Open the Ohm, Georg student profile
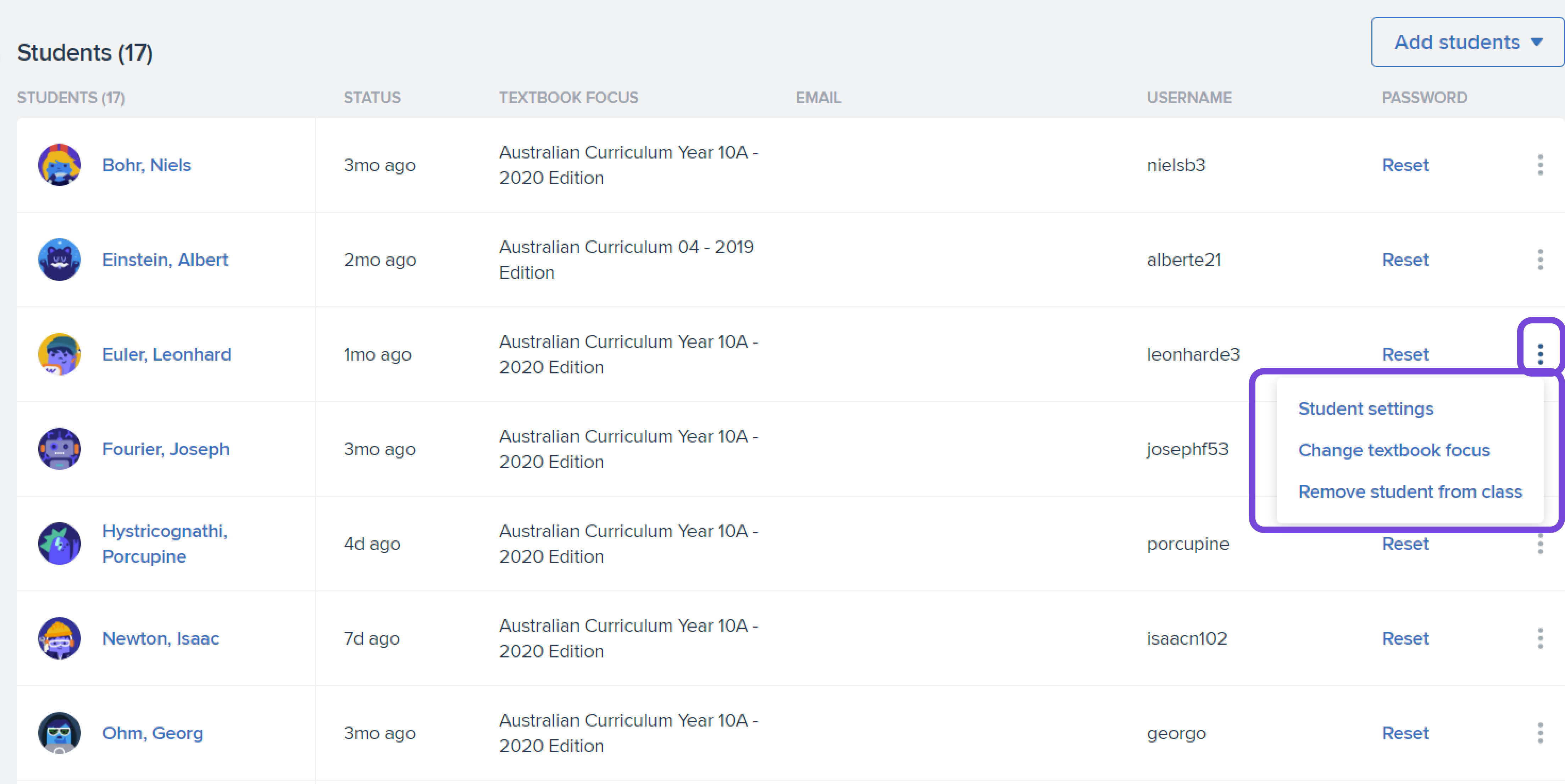Image resolution: width=1565 pixels, height=784 pixels. pyautogui.click(x=152, y=733)
